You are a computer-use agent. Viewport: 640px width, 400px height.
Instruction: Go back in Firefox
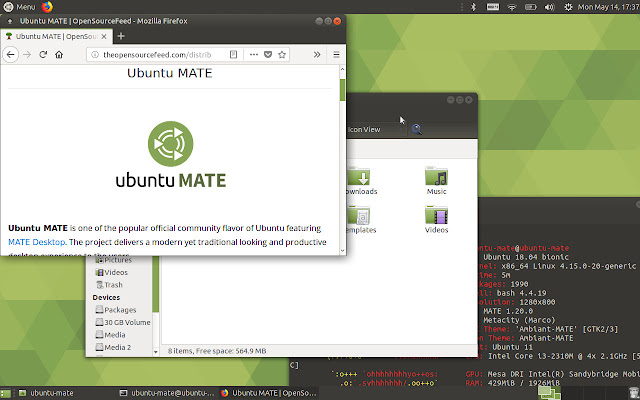(x=11, y=54)
